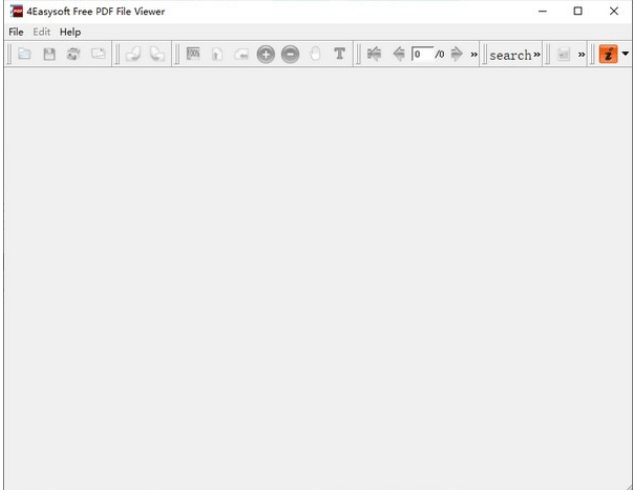Expand the overflow chevron left of the orange info icon

582,54
